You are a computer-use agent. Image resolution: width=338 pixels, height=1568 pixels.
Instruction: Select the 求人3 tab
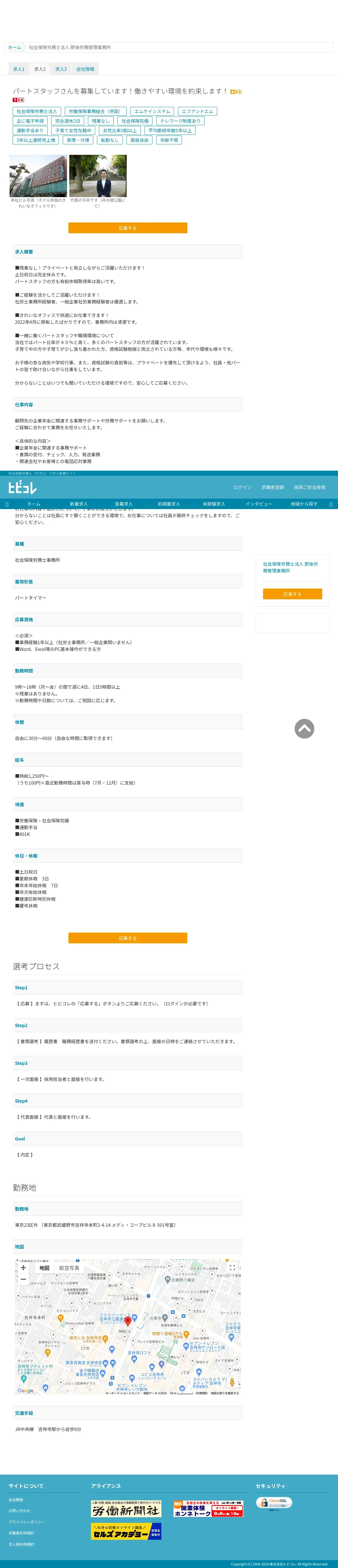(x=61, y=69)
